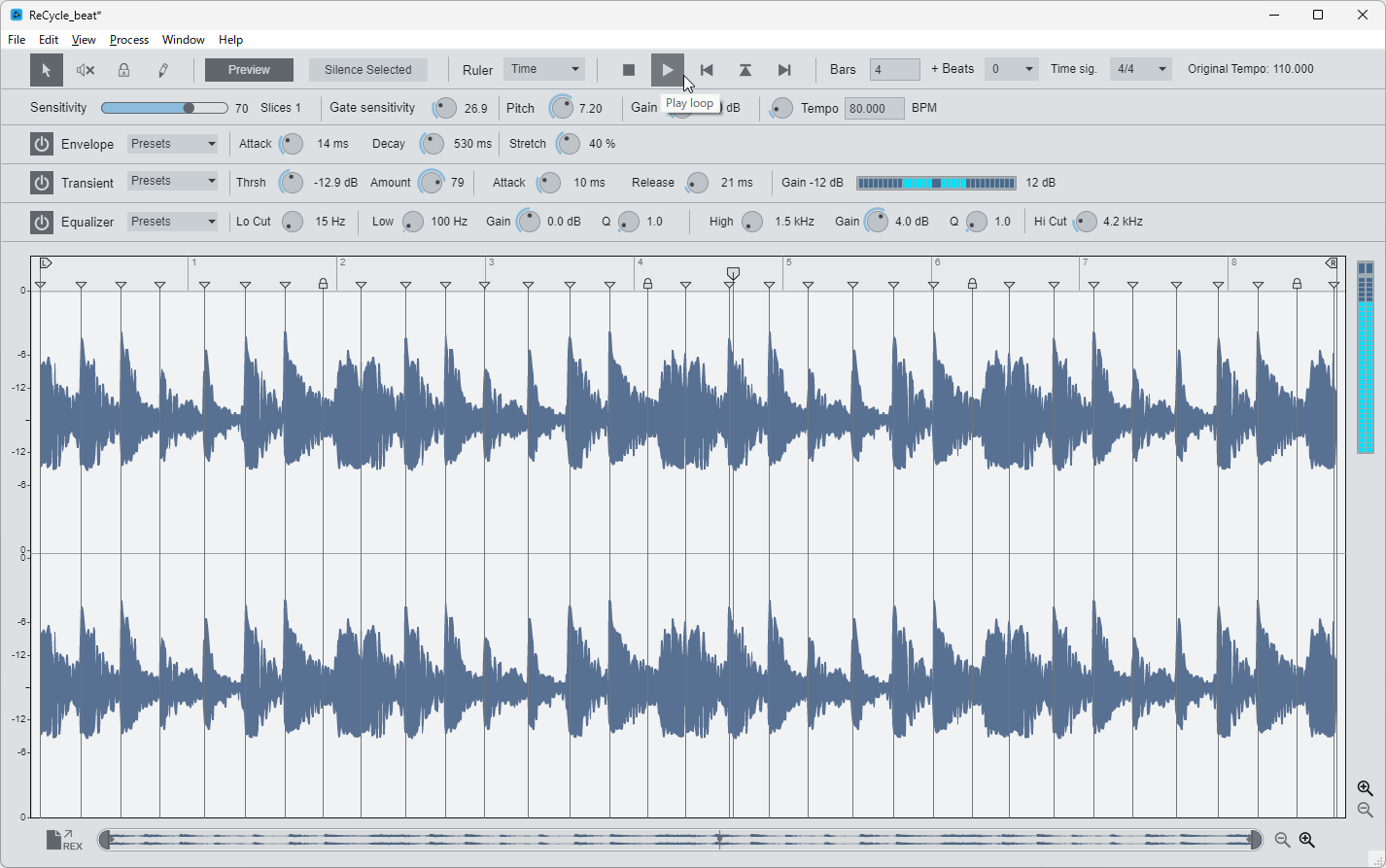The width and height of the screenshot is (1386, 868).
Task: Click the Play loop button
Action: pyautogui.click(x=668, y=70)
